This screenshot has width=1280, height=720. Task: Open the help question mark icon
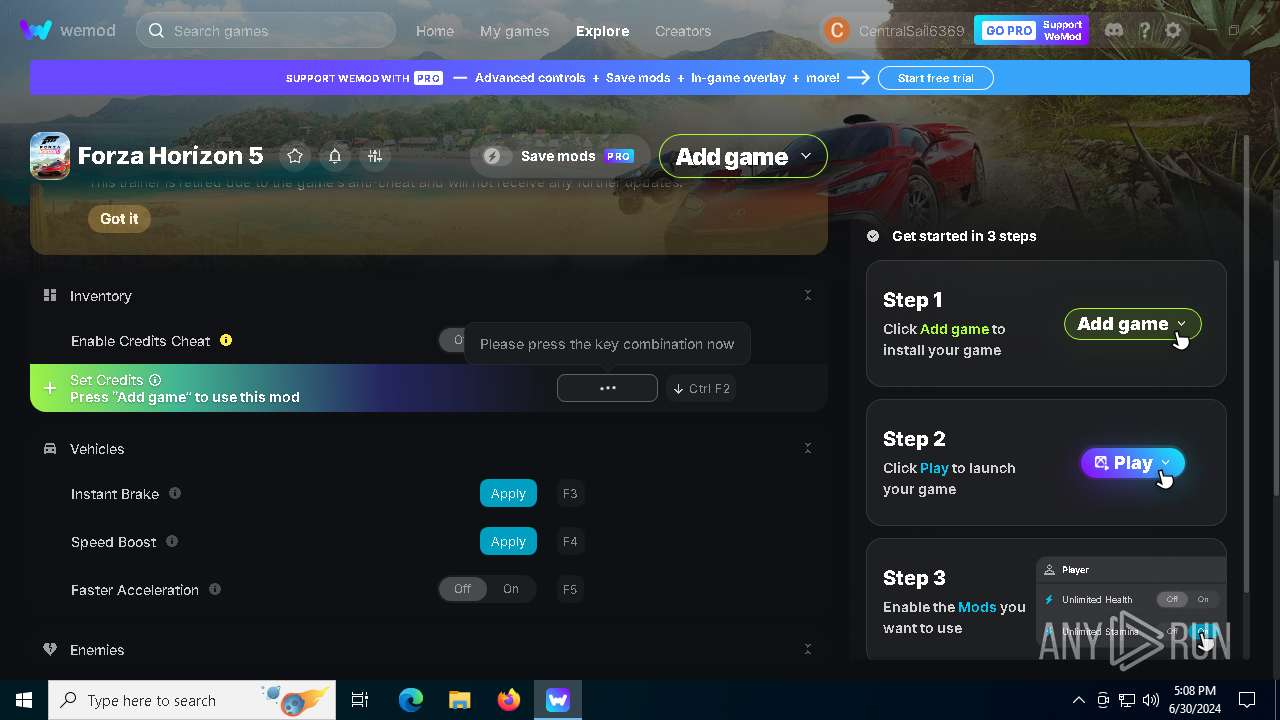click(1145, 31)
